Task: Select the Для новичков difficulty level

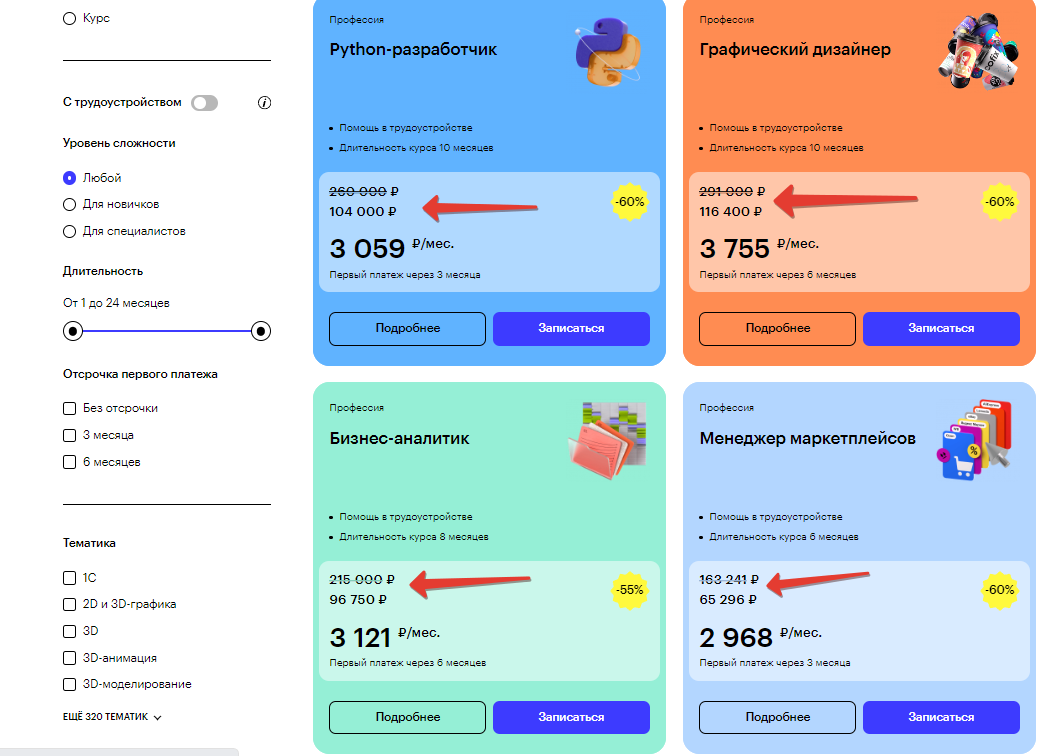Action: [x=68, y=204]
